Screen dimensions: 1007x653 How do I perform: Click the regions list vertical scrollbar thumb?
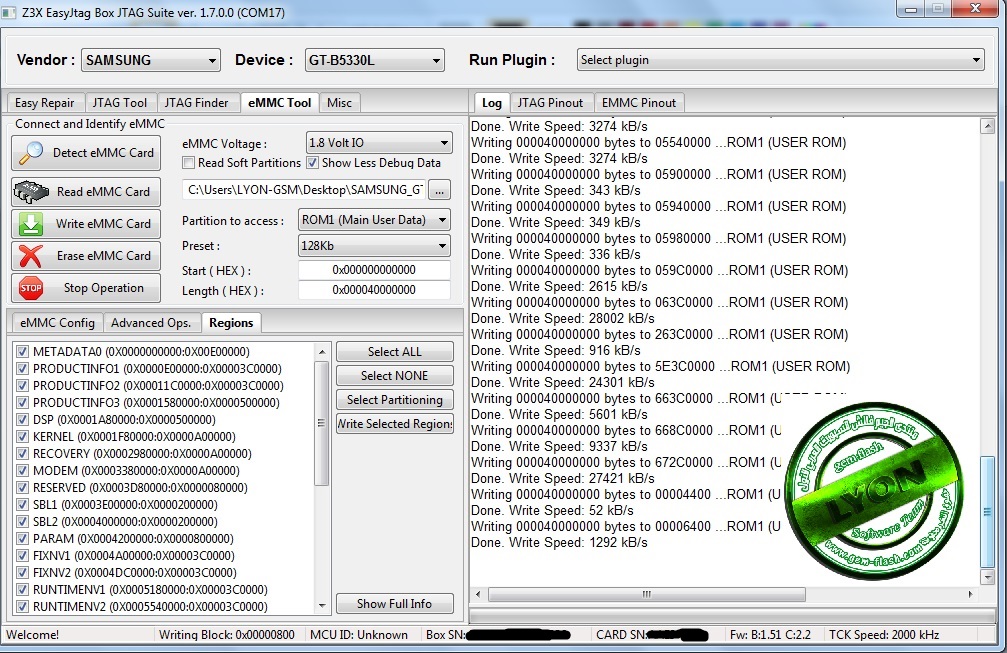(322, 422)
